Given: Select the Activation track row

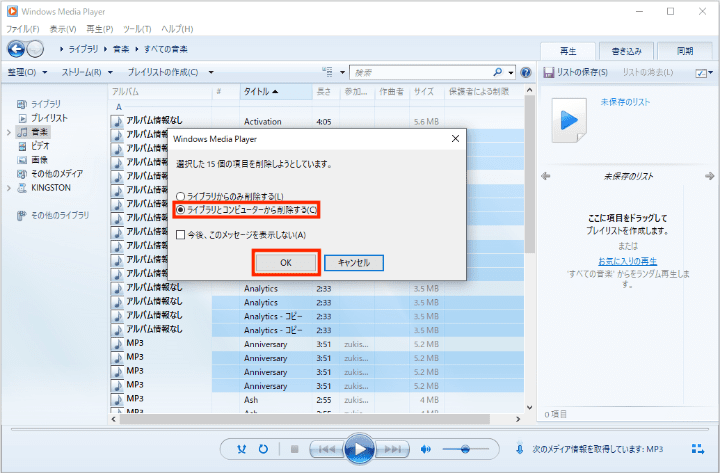Looking at the screenshot, I should (317, 122).
